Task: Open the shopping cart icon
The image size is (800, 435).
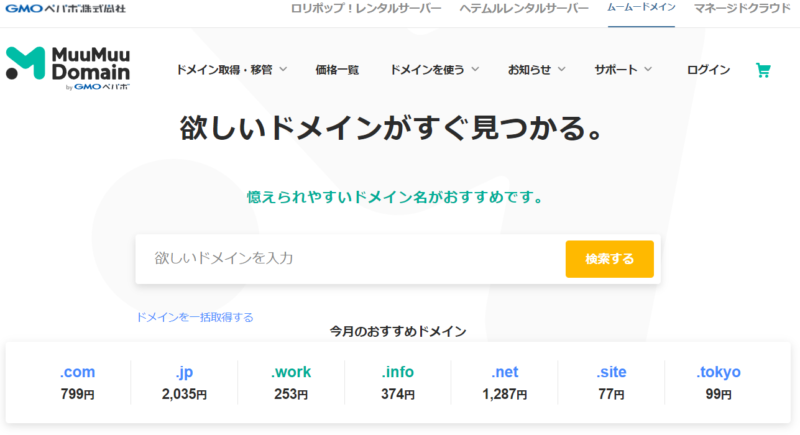Action: 763,70
